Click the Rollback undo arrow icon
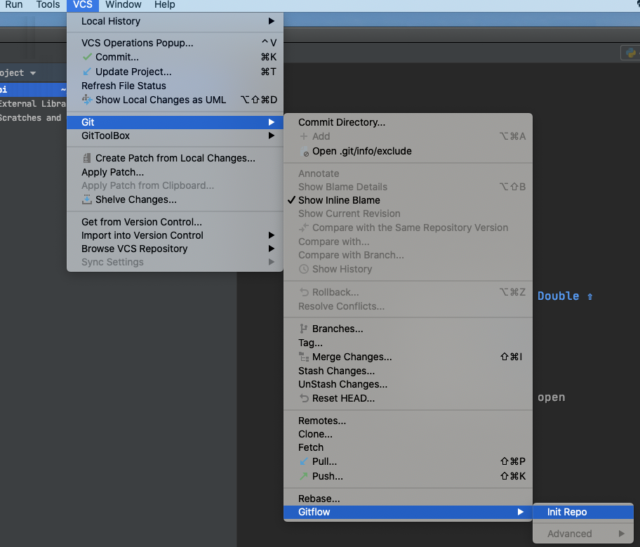 click(304, 292)
